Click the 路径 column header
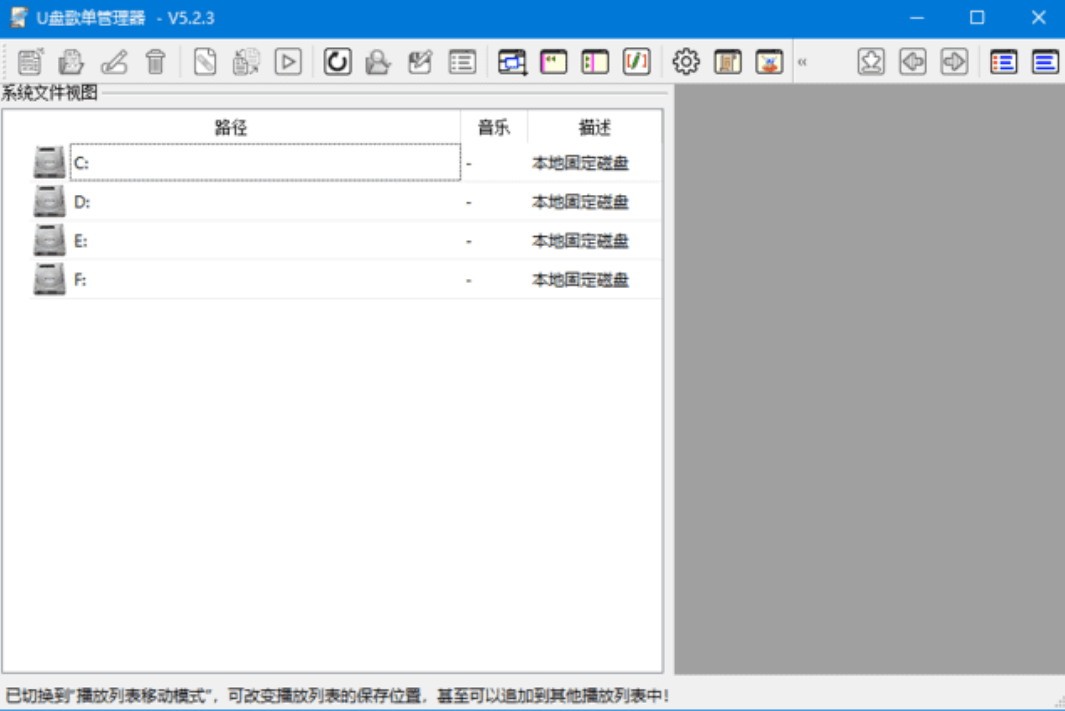Image resolution: width=1065 pixels, height=711 pixels. pyautogui.click(x=230, y=126)
